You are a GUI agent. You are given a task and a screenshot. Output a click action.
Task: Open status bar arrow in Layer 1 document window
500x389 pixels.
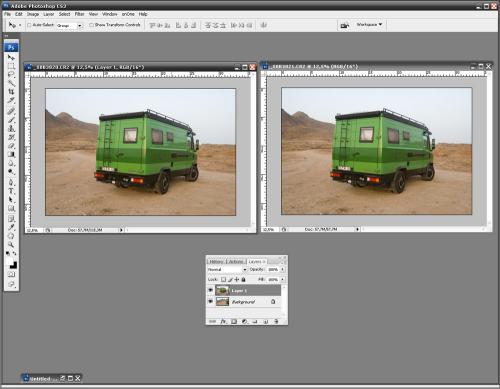click(x=121, y=230)
